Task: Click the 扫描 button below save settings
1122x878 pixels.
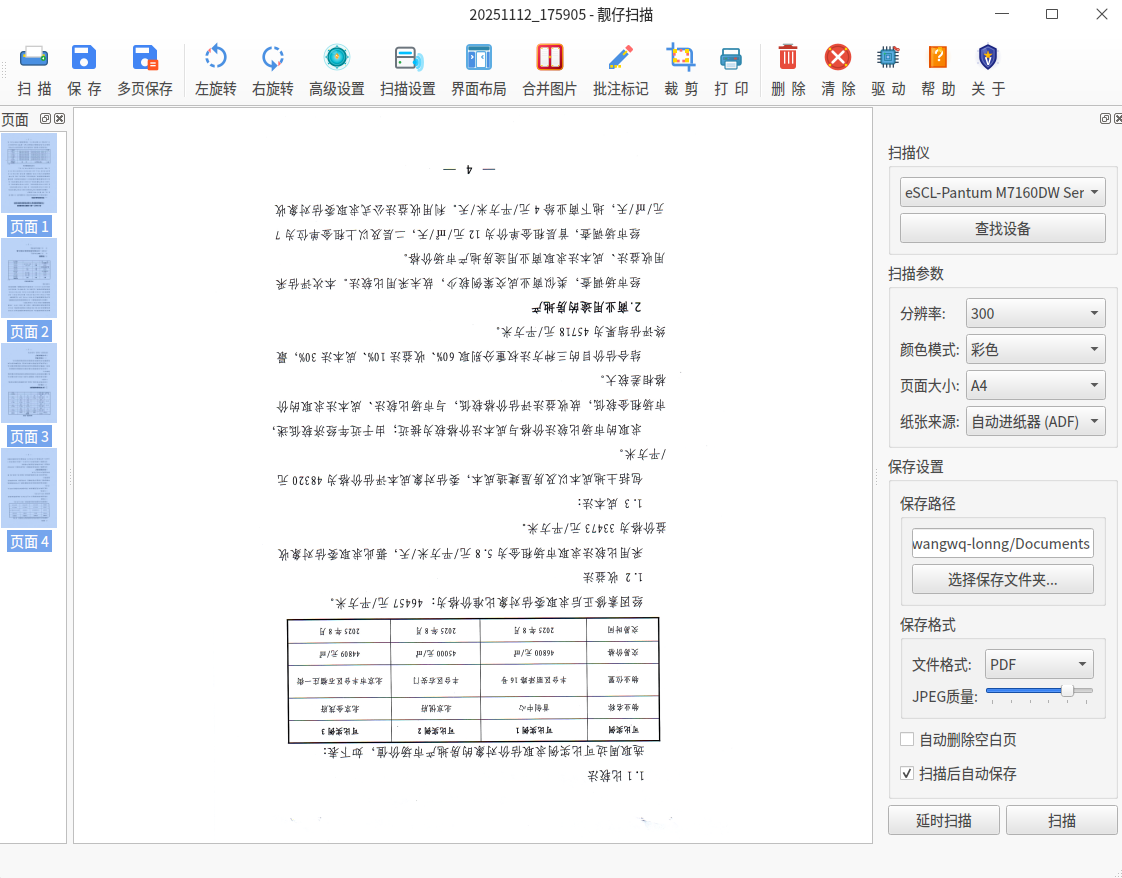Action: pos(1062,820)
